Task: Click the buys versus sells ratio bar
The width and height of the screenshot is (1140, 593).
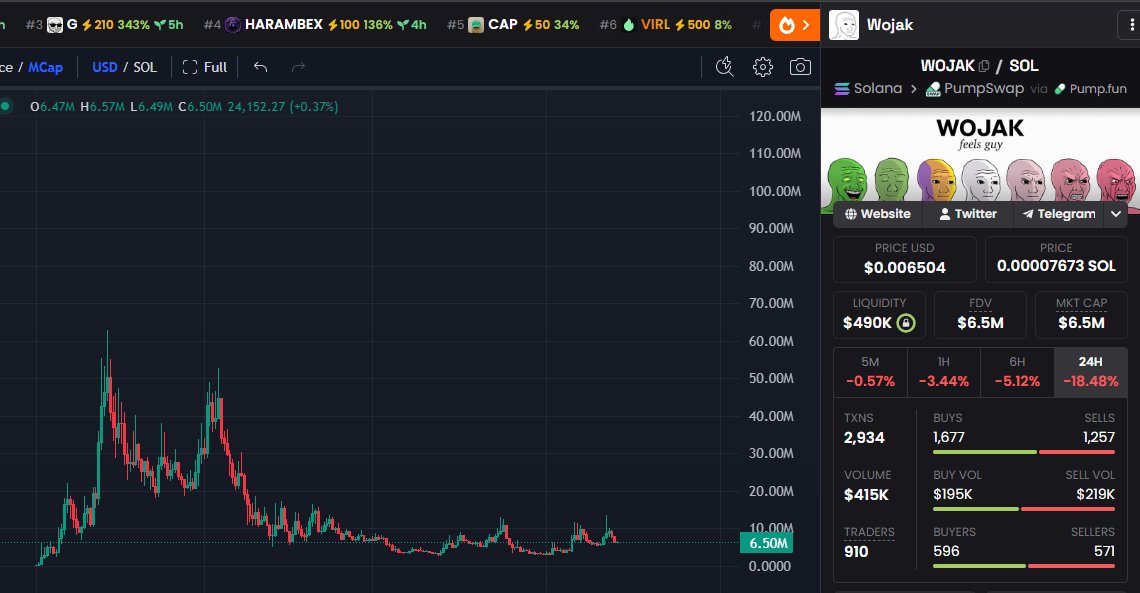Action: click(1024, 452)
